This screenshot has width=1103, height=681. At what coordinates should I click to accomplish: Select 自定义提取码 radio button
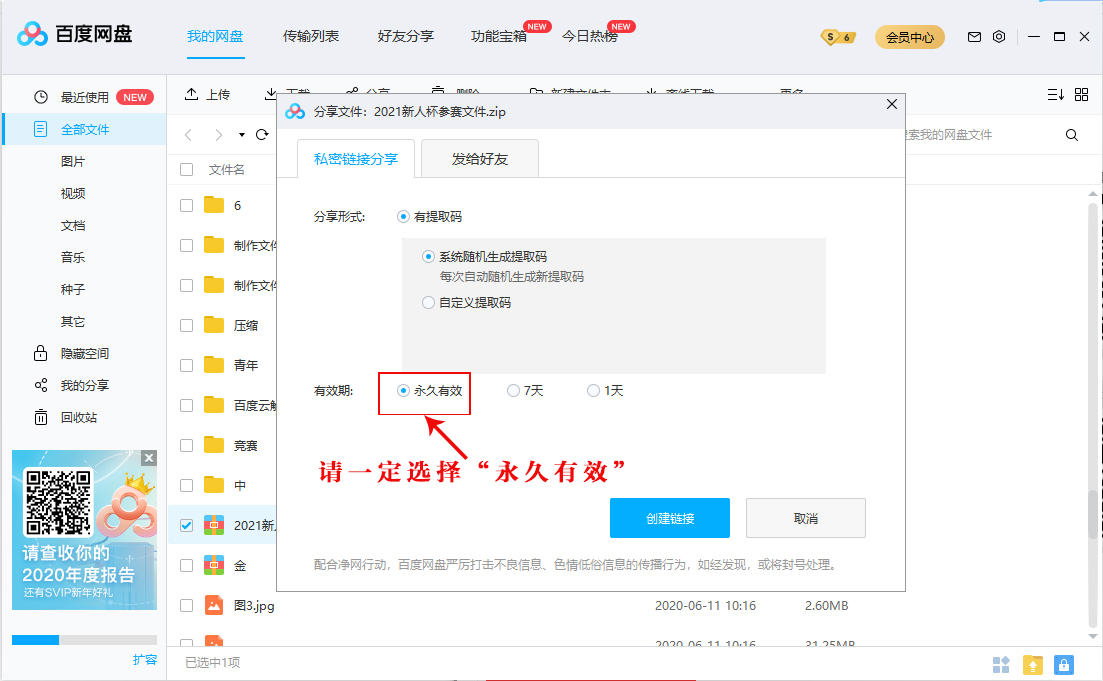pyautogui.click(x=428, y=303)
